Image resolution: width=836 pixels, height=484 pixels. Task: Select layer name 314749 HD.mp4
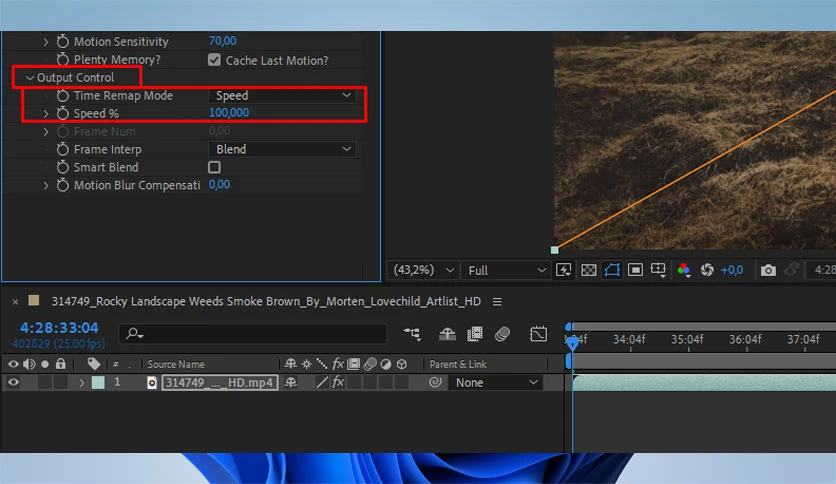[x=219, y=382]
